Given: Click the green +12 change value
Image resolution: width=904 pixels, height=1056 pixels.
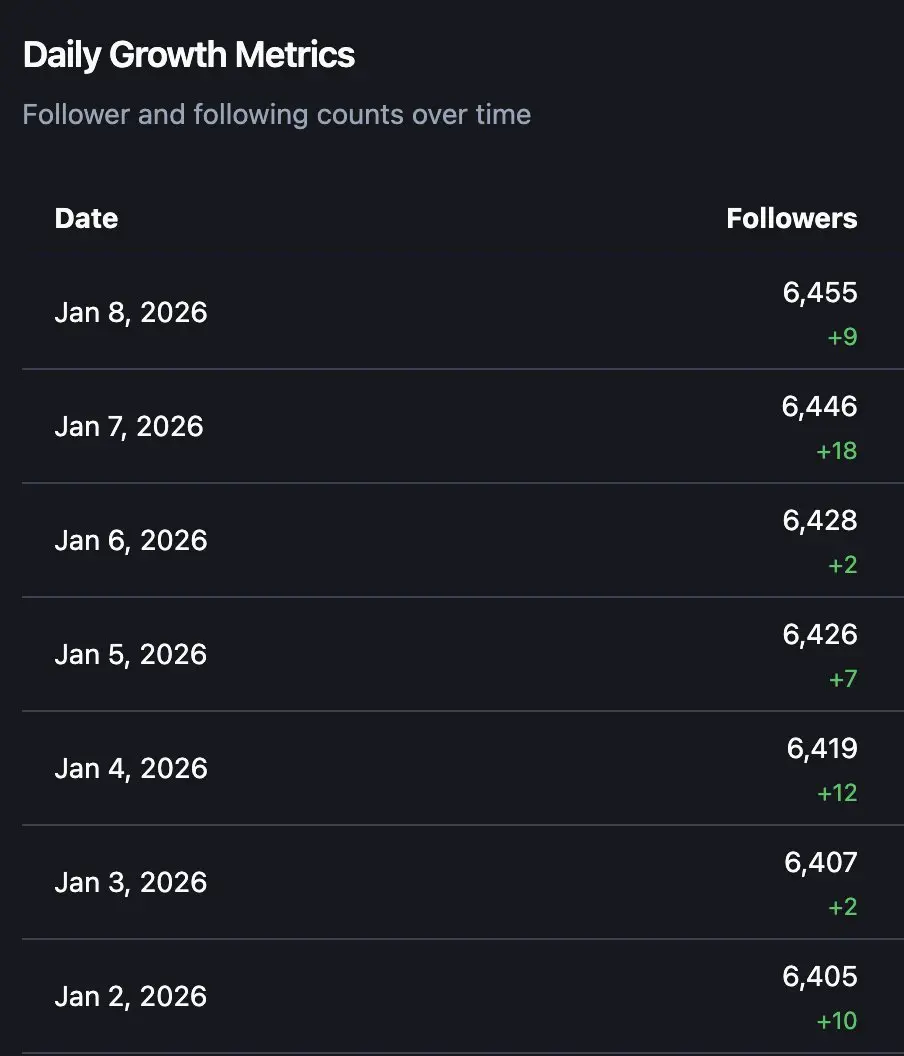Looking at the screenshot, I should click(x=837, y=793).
